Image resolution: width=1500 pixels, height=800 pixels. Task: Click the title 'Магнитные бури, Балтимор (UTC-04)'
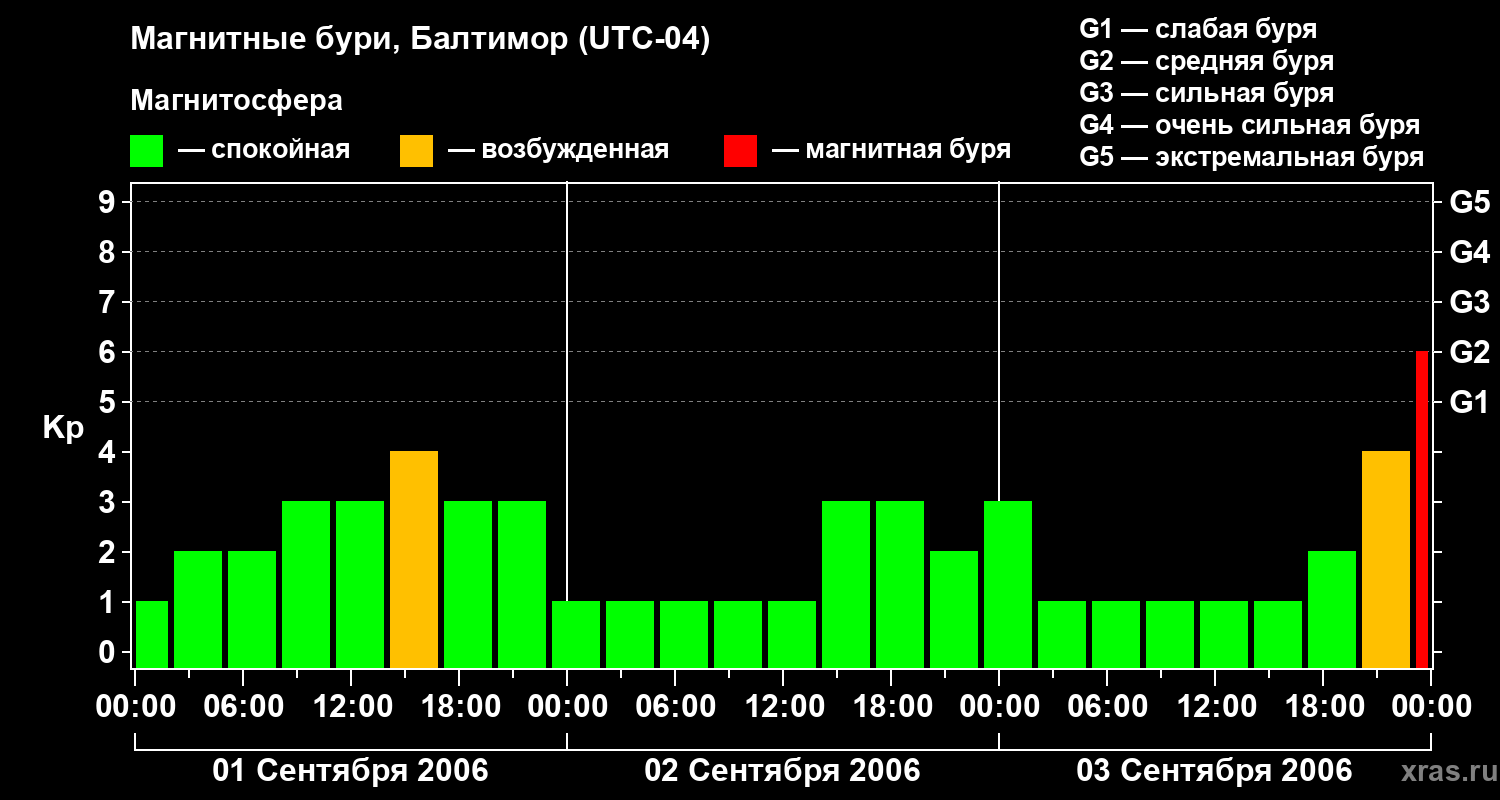(420, 41)
